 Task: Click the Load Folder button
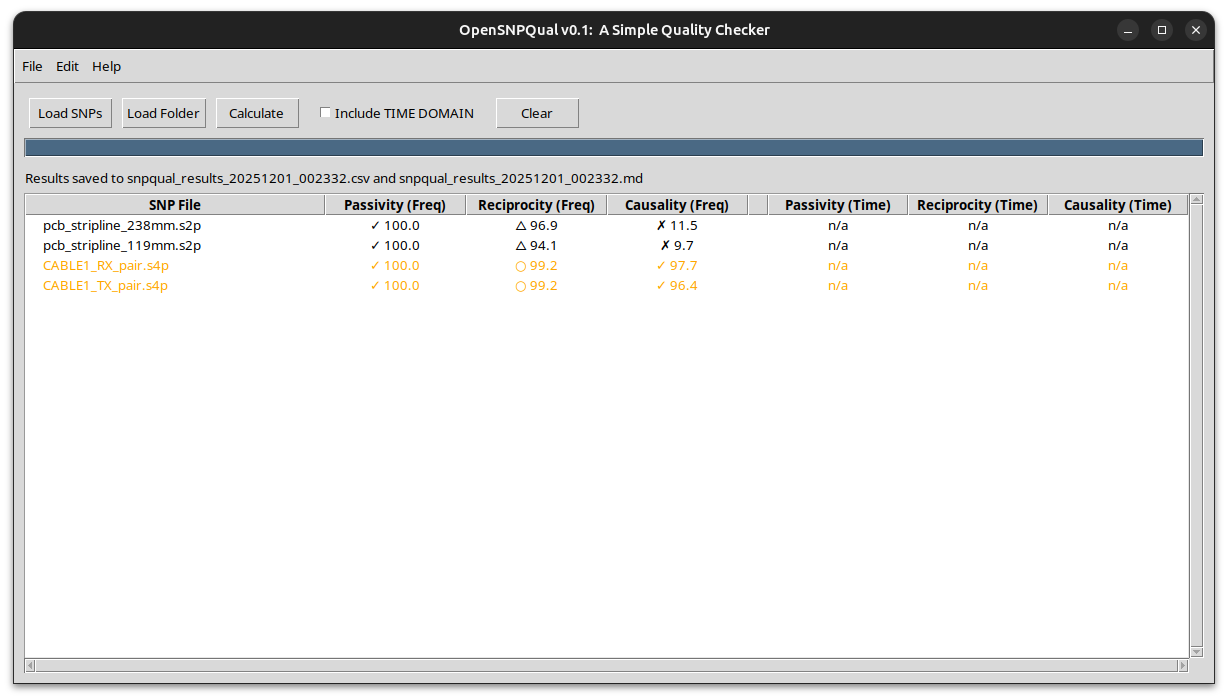click(164, 113)
